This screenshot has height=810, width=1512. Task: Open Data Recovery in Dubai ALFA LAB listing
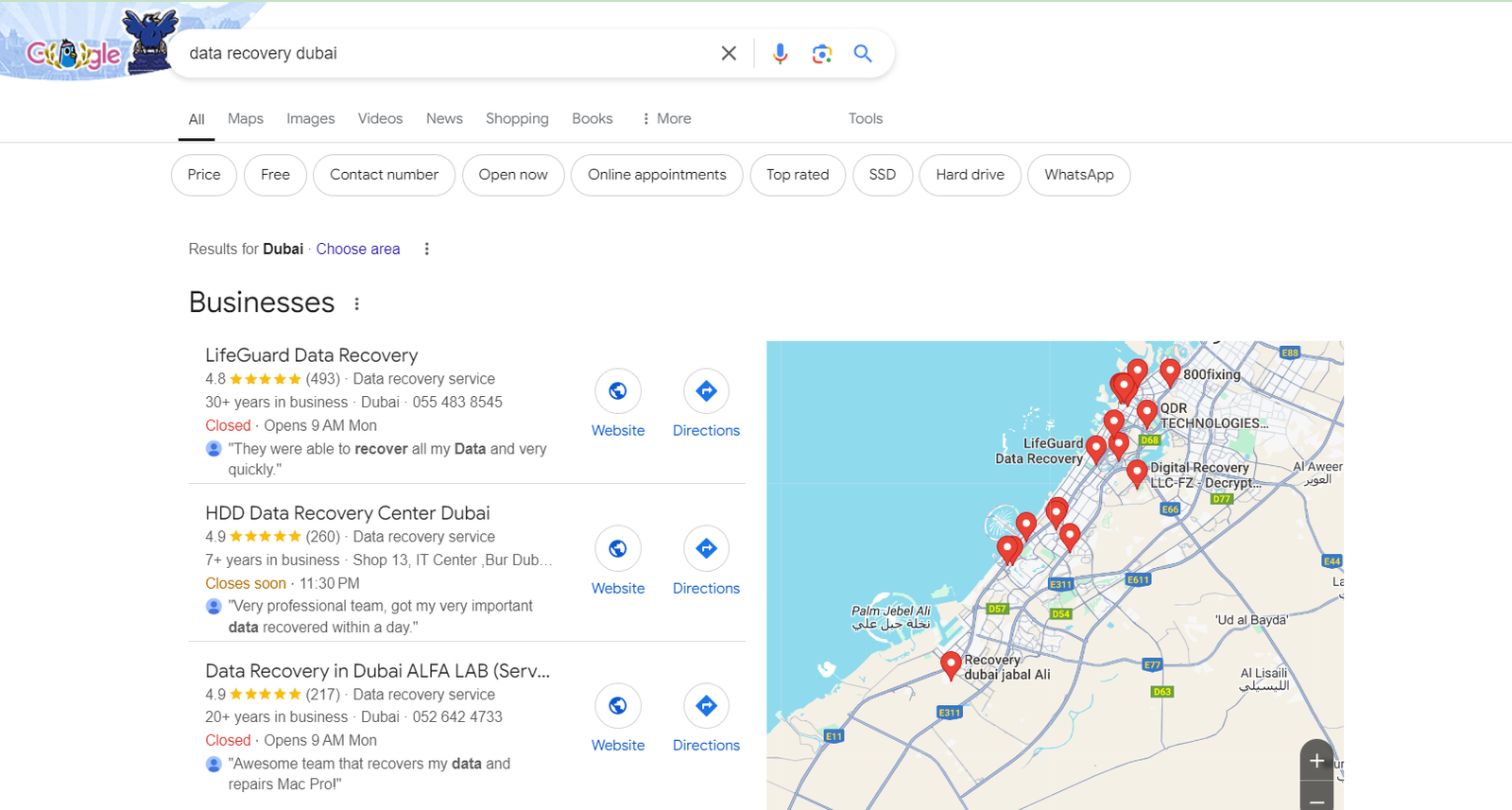378,671
